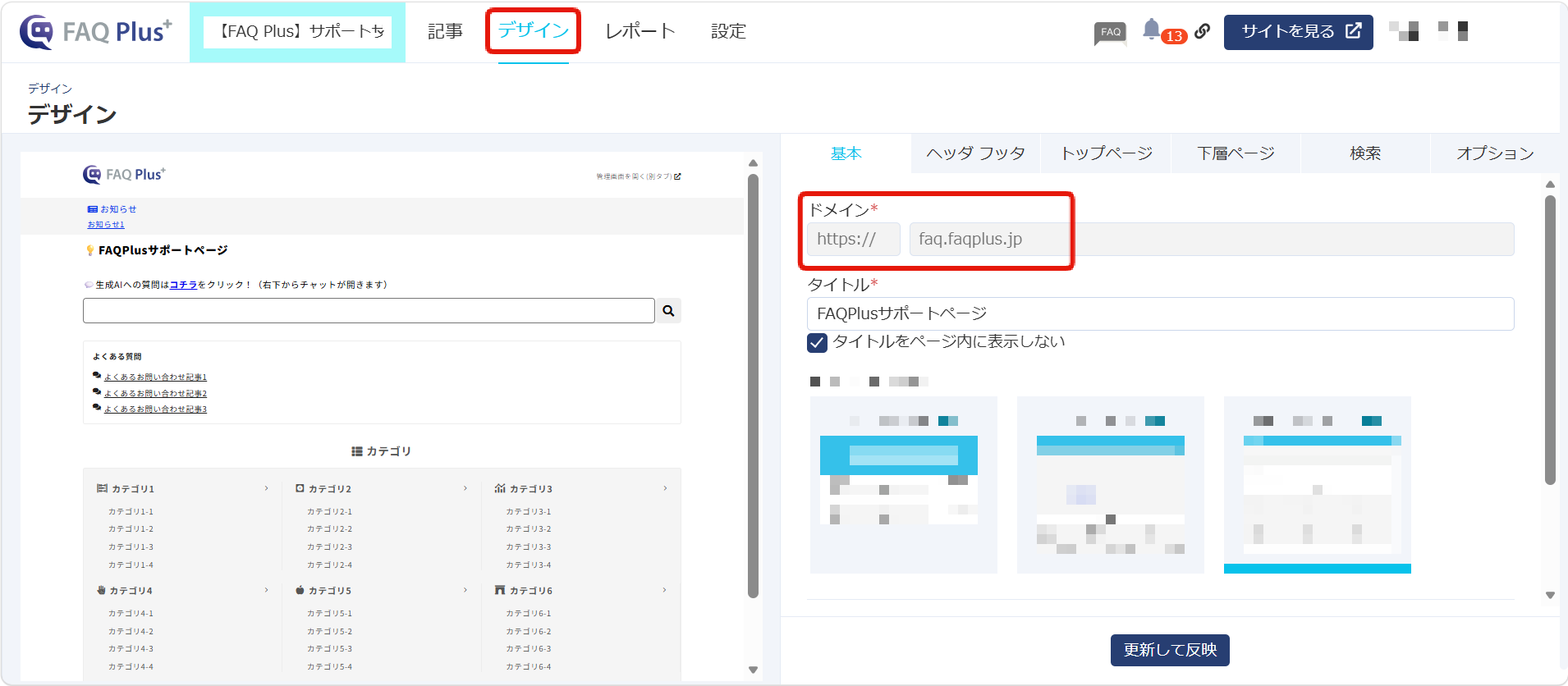The height and width of the screenshot is (686, 1568).
Task: Select the first layout thumbnail
Action: click(904, 485)
